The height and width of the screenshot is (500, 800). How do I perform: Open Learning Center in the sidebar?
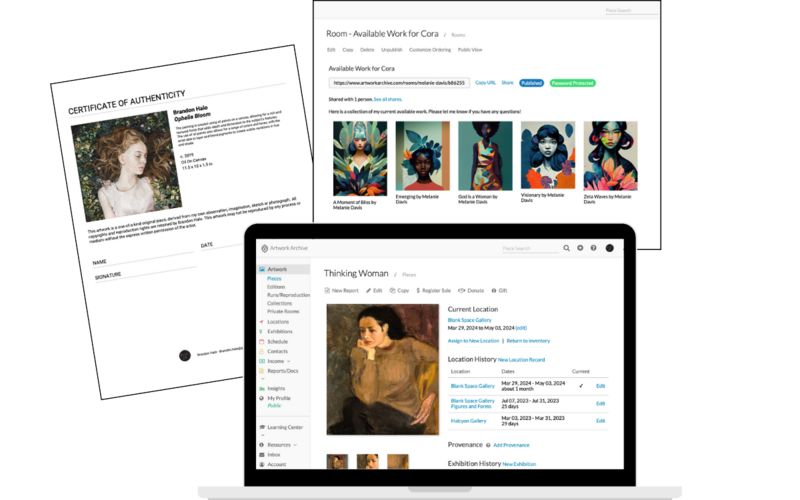pyautogui.click(x=284, y=427)
